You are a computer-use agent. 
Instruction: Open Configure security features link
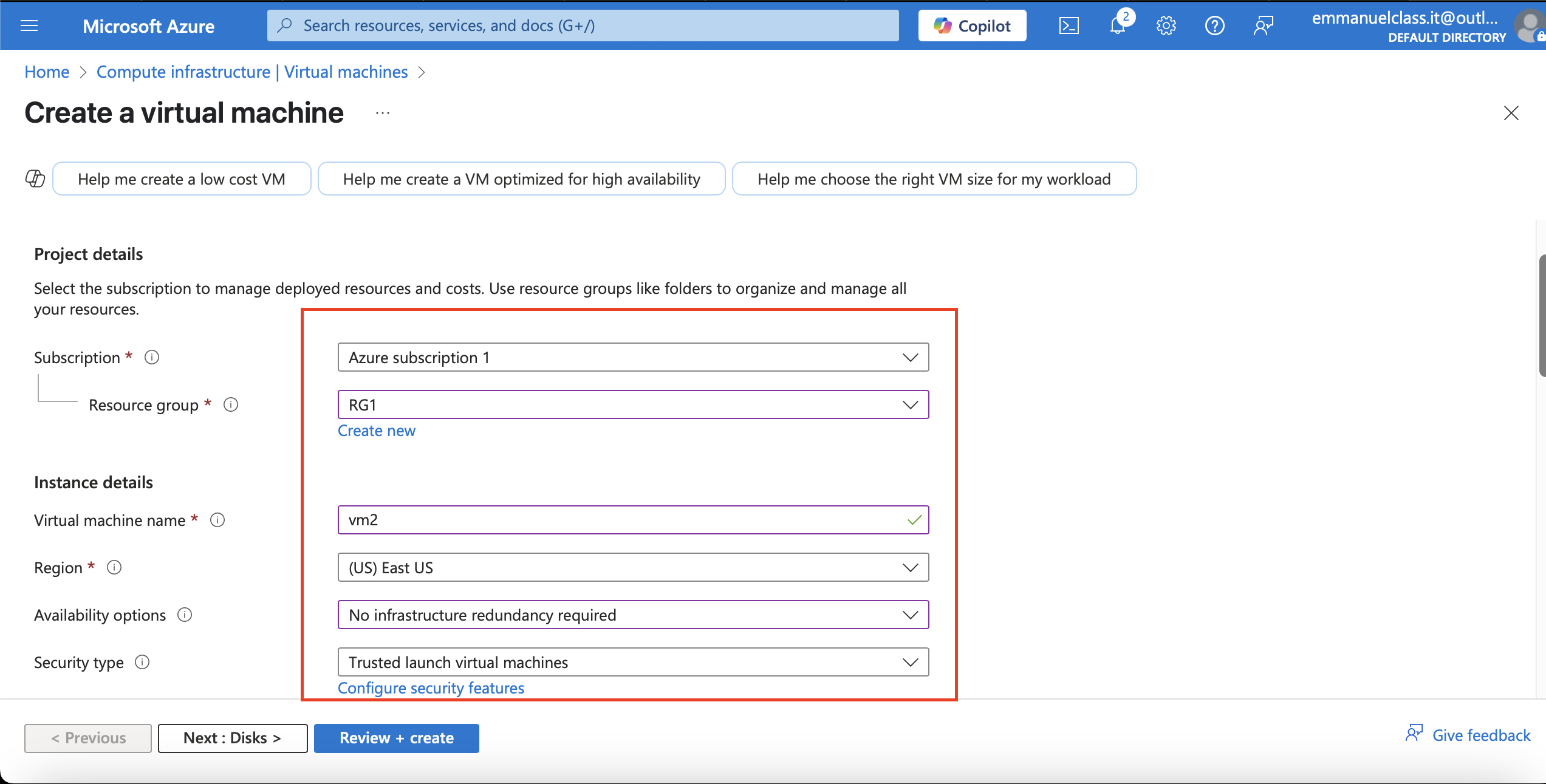tap(431, 687)
